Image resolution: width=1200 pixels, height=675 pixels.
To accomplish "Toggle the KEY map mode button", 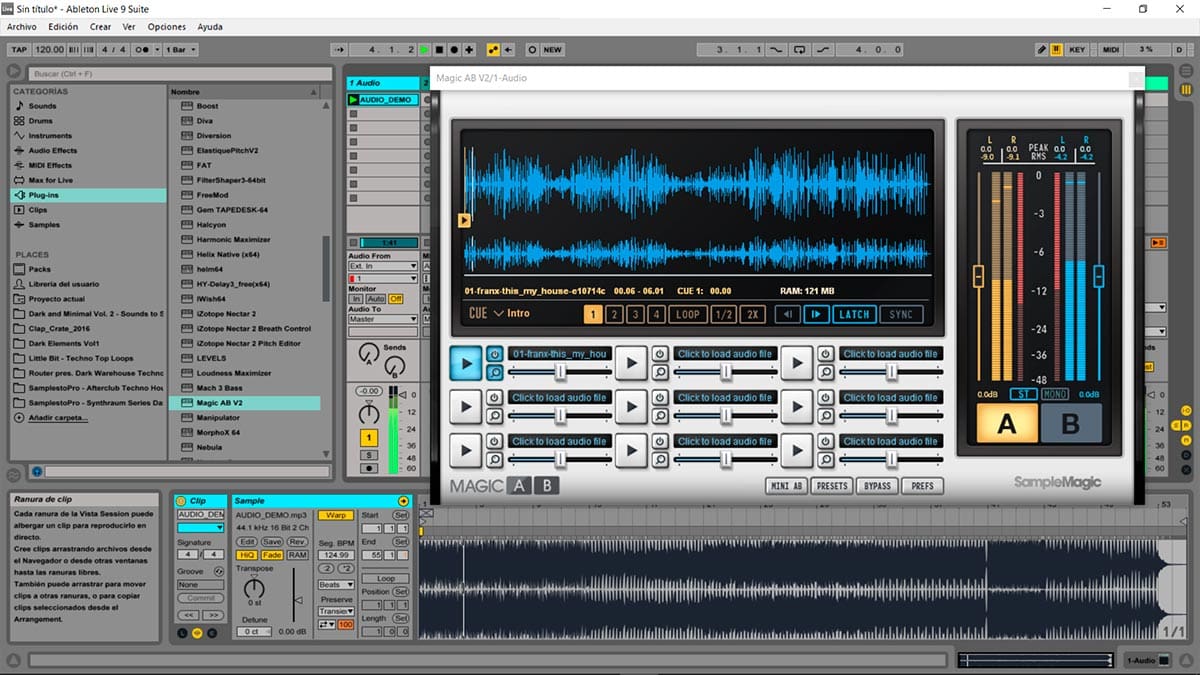I will pyautogui.click(x=1077, y=49).
